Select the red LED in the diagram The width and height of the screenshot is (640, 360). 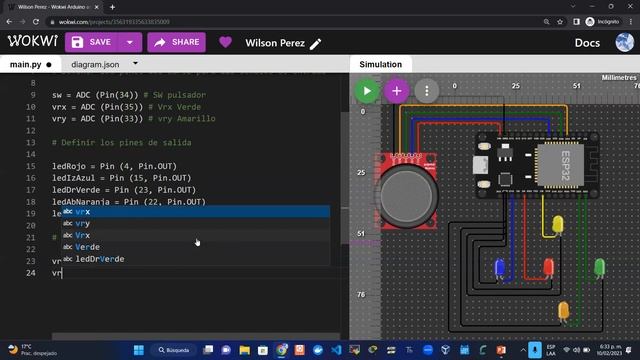pyautogui.click(x=549, y=268)
